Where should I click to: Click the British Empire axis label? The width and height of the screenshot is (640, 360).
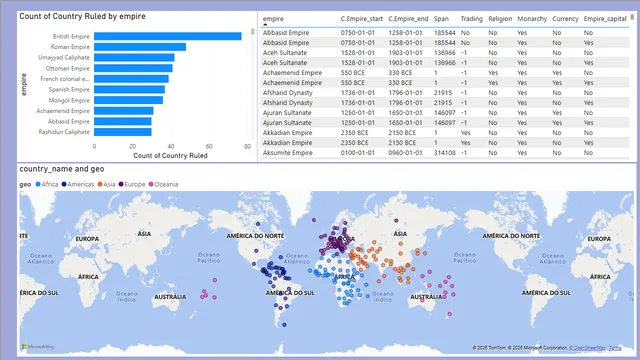coord(71,36)
